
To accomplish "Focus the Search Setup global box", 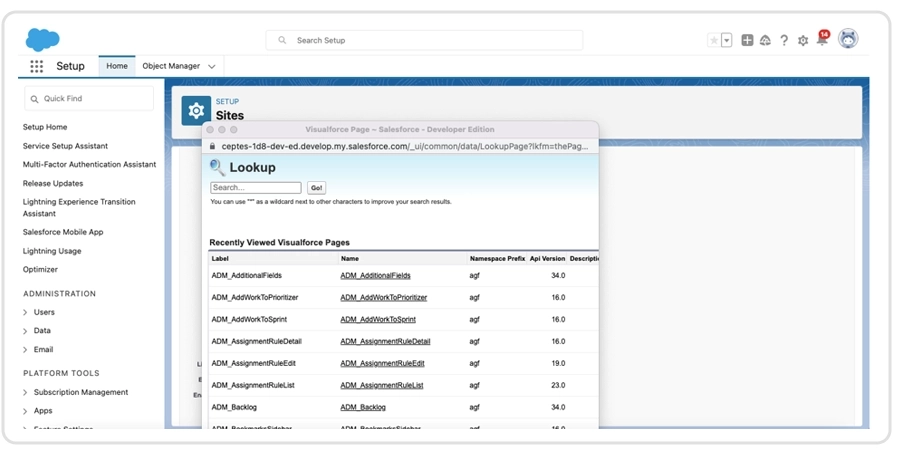I will [424, 40].
